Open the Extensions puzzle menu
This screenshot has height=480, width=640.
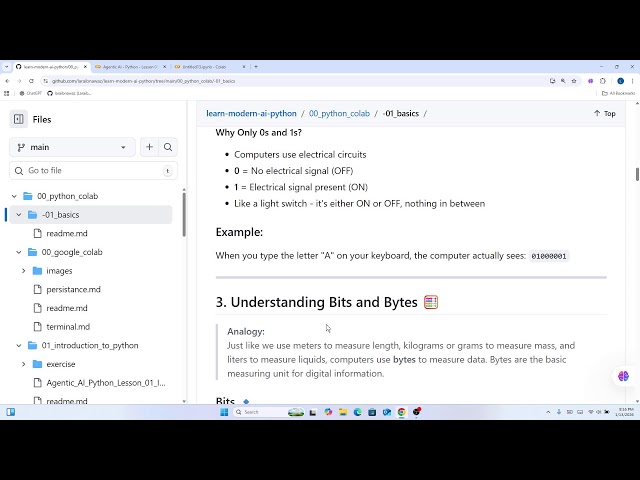603,81
